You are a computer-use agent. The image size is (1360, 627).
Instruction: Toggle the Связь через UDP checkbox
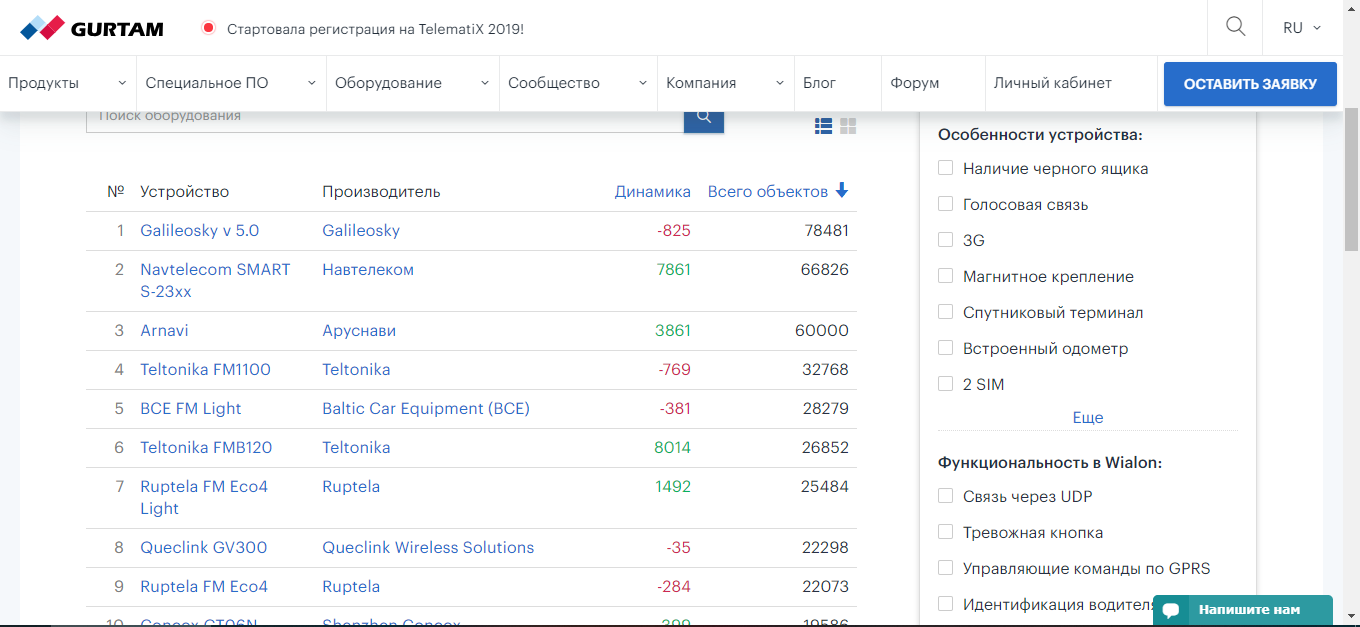[x=945, y=497]
